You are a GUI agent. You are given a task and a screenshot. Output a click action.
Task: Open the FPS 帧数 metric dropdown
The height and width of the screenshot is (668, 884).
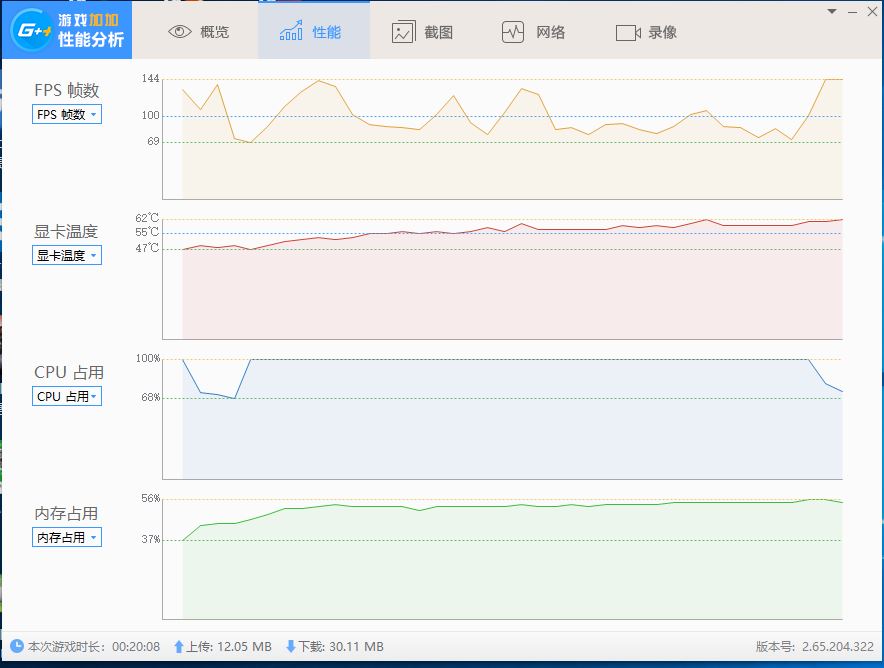pyautogui.click(x=66, y=114)
